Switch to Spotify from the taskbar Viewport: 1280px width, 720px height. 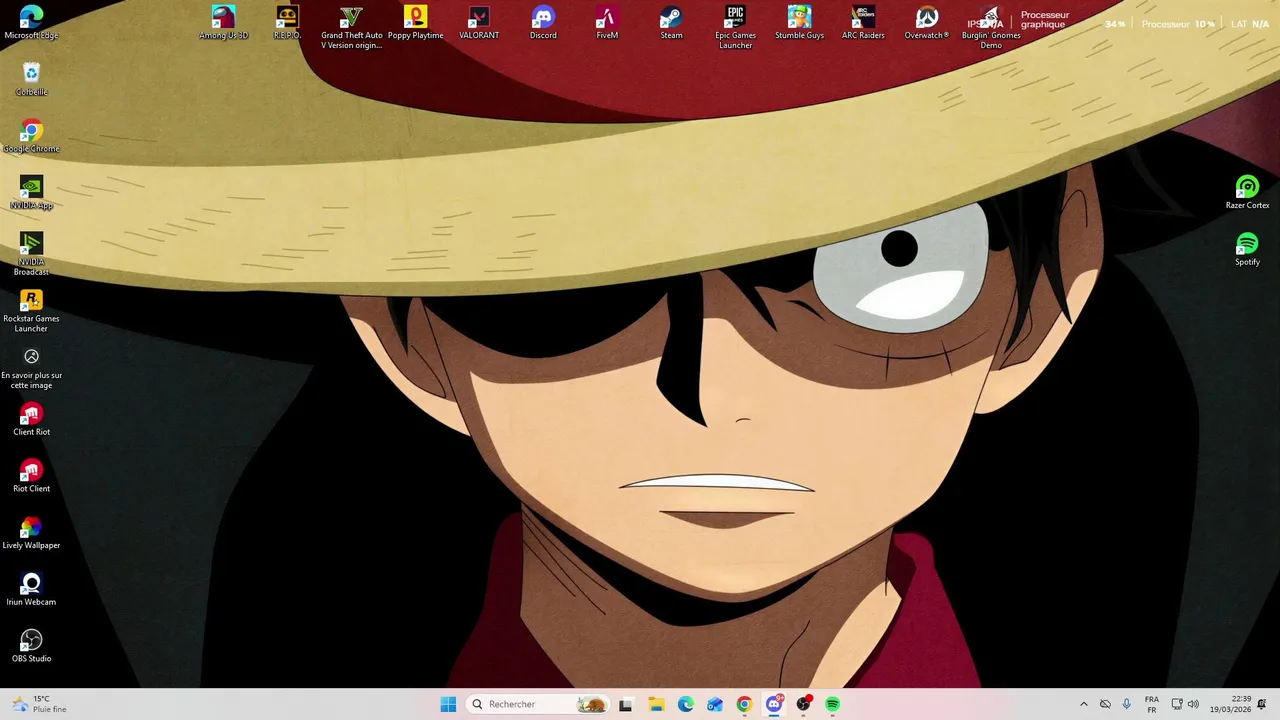coord(833,704)
